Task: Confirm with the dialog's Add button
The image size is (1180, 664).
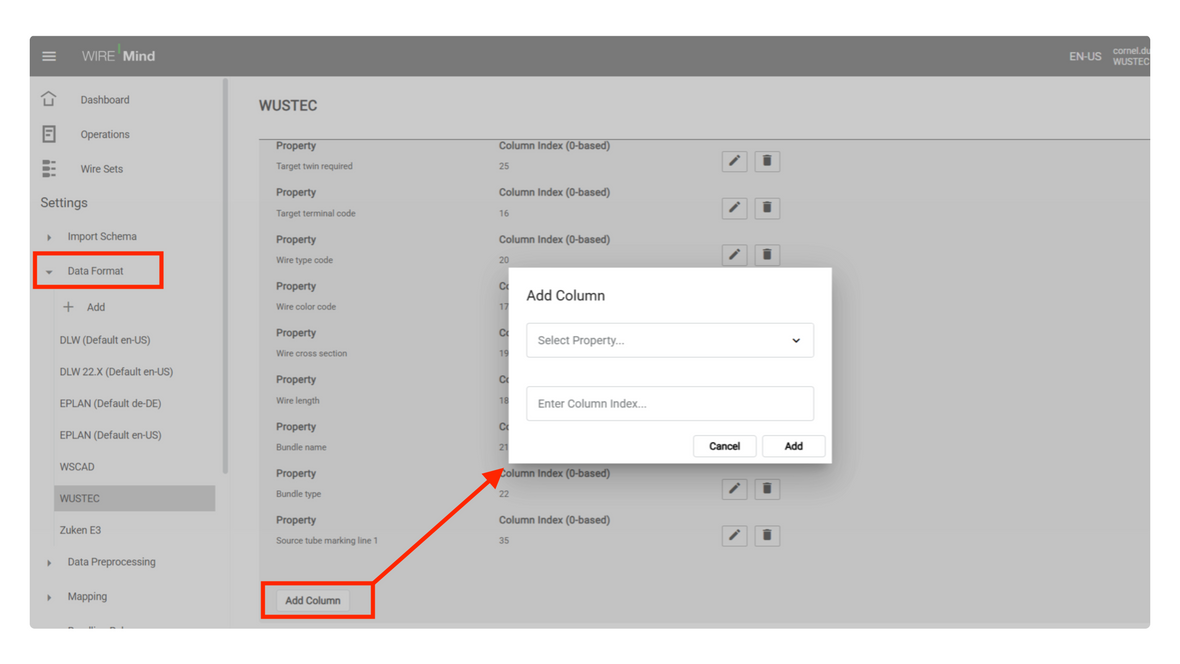Action: pyautogui.click(x=793, y=446)
